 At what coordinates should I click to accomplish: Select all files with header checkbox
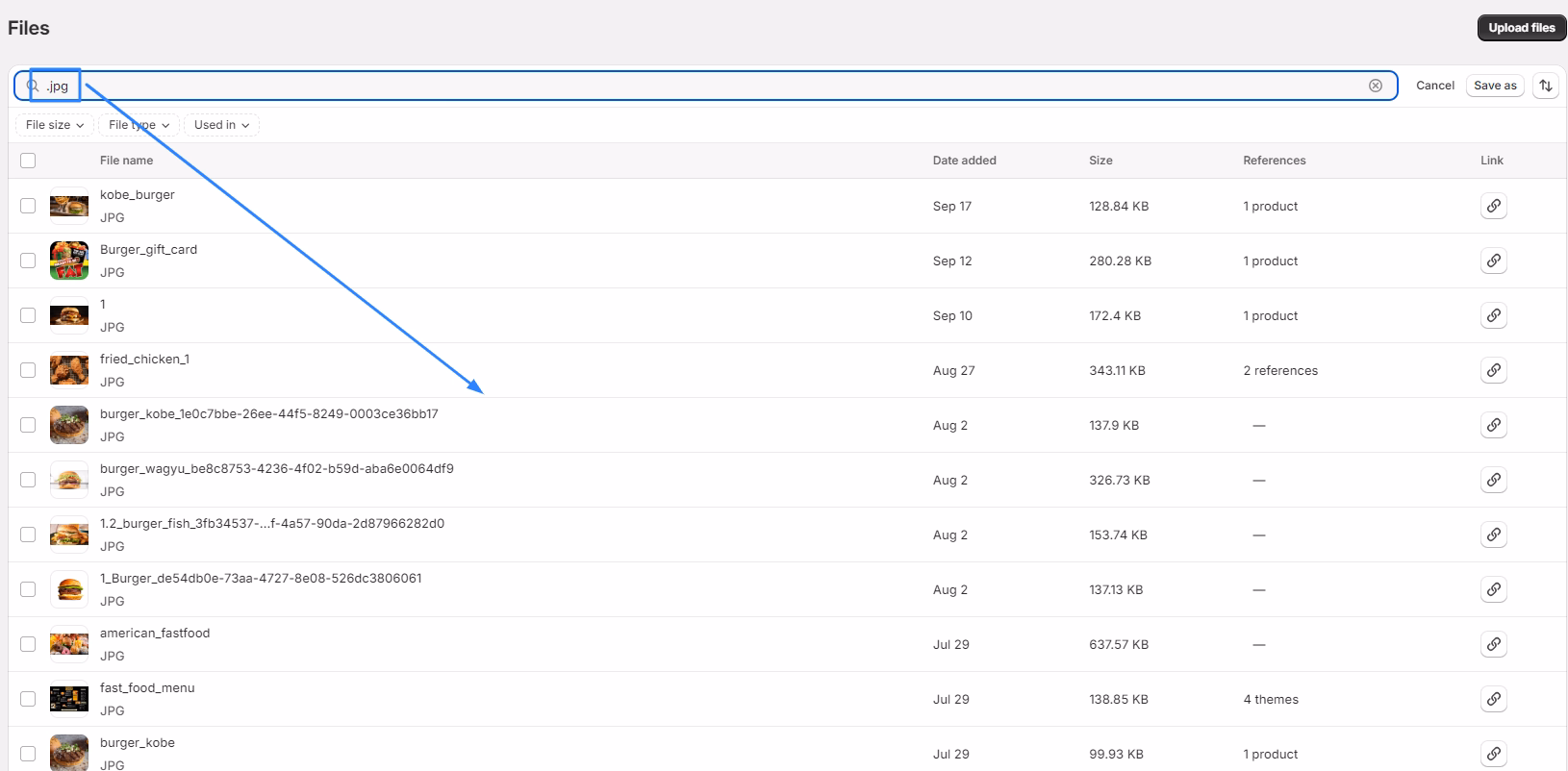pos(28,161)
